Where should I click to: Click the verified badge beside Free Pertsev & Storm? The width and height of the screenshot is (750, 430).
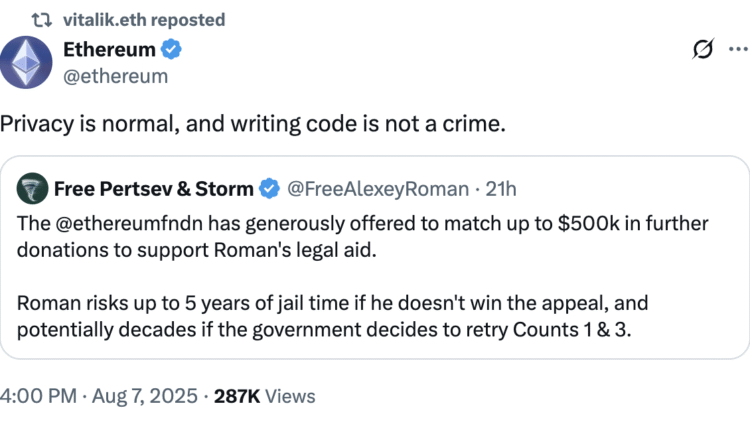tap(269, 187)
